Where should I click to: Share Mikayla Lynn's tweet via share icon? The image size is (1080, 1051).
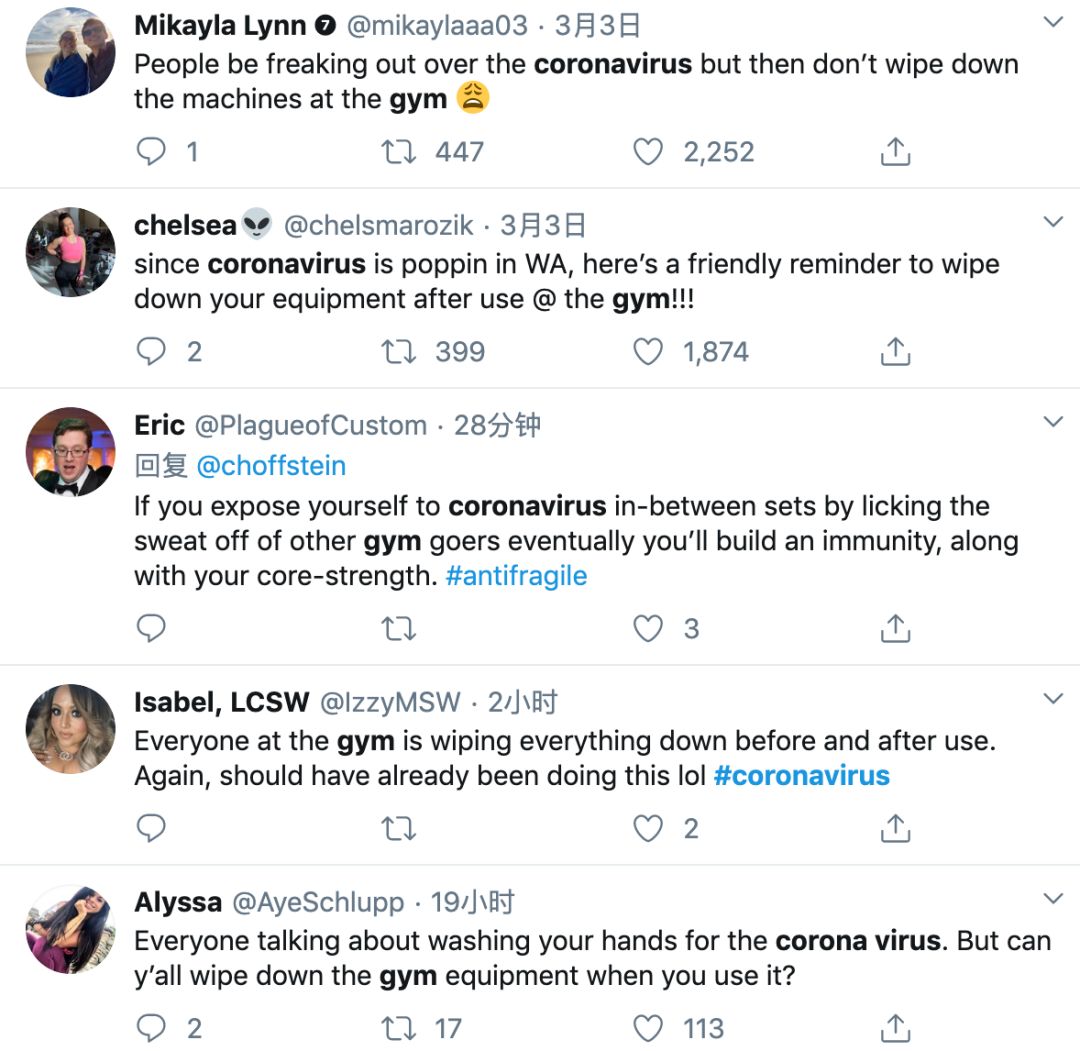tap(895, 152)
